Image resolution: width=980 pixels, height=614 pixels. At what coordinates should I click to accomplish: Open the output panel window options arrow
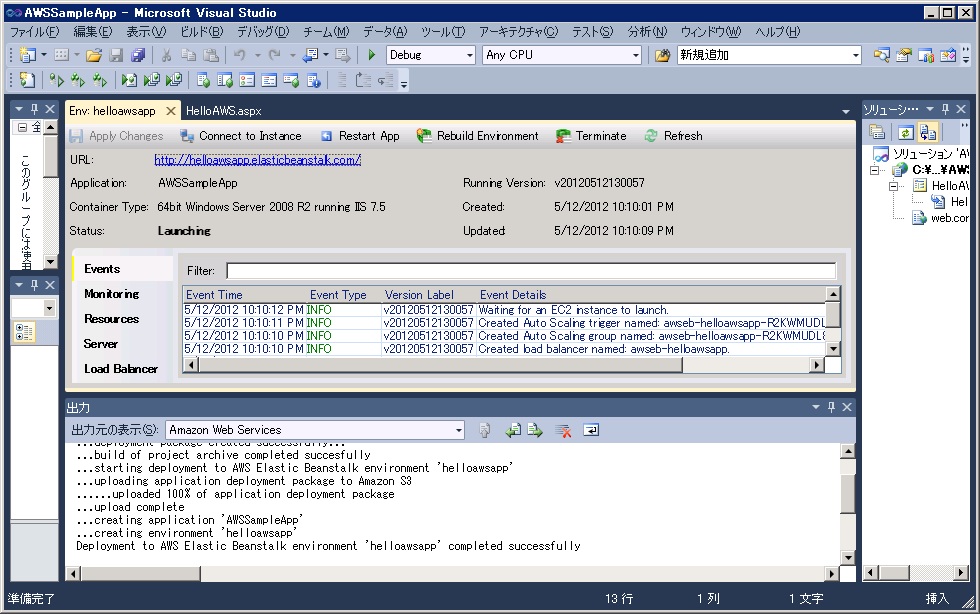pos(816,407)
